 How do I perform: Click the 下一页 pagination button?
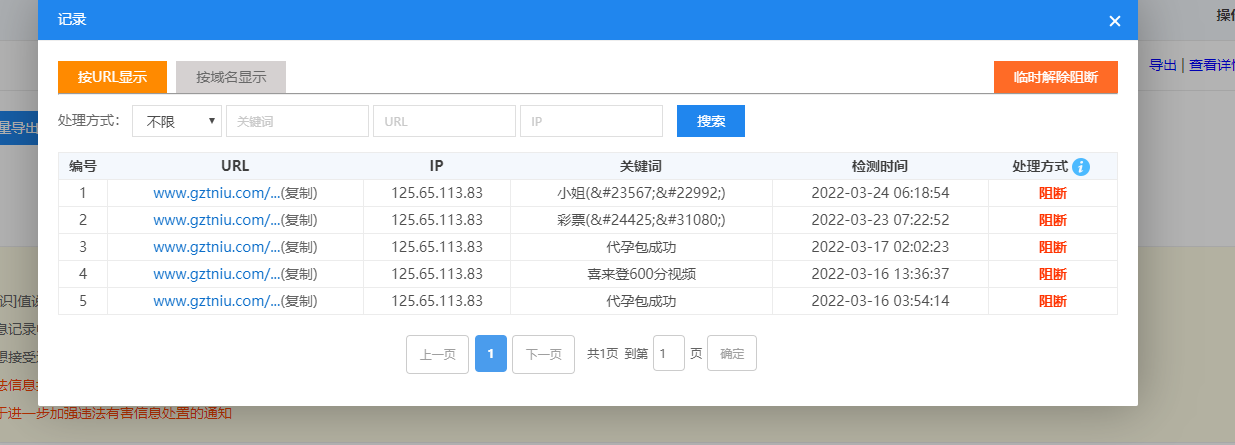coord(543,354)
